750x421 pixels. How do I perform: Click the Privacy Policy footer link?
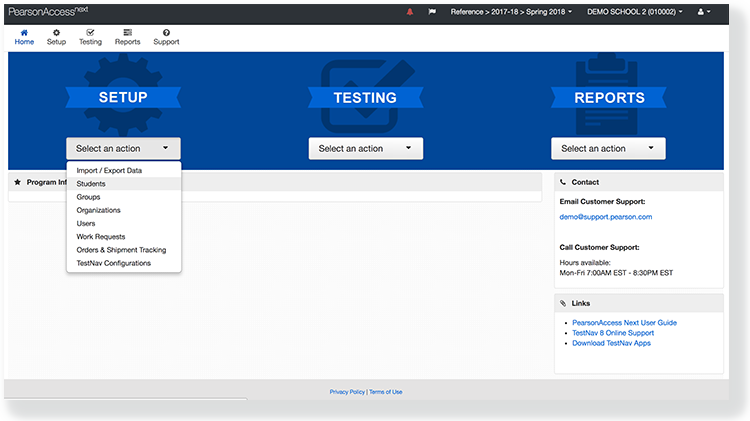[347, 392]
